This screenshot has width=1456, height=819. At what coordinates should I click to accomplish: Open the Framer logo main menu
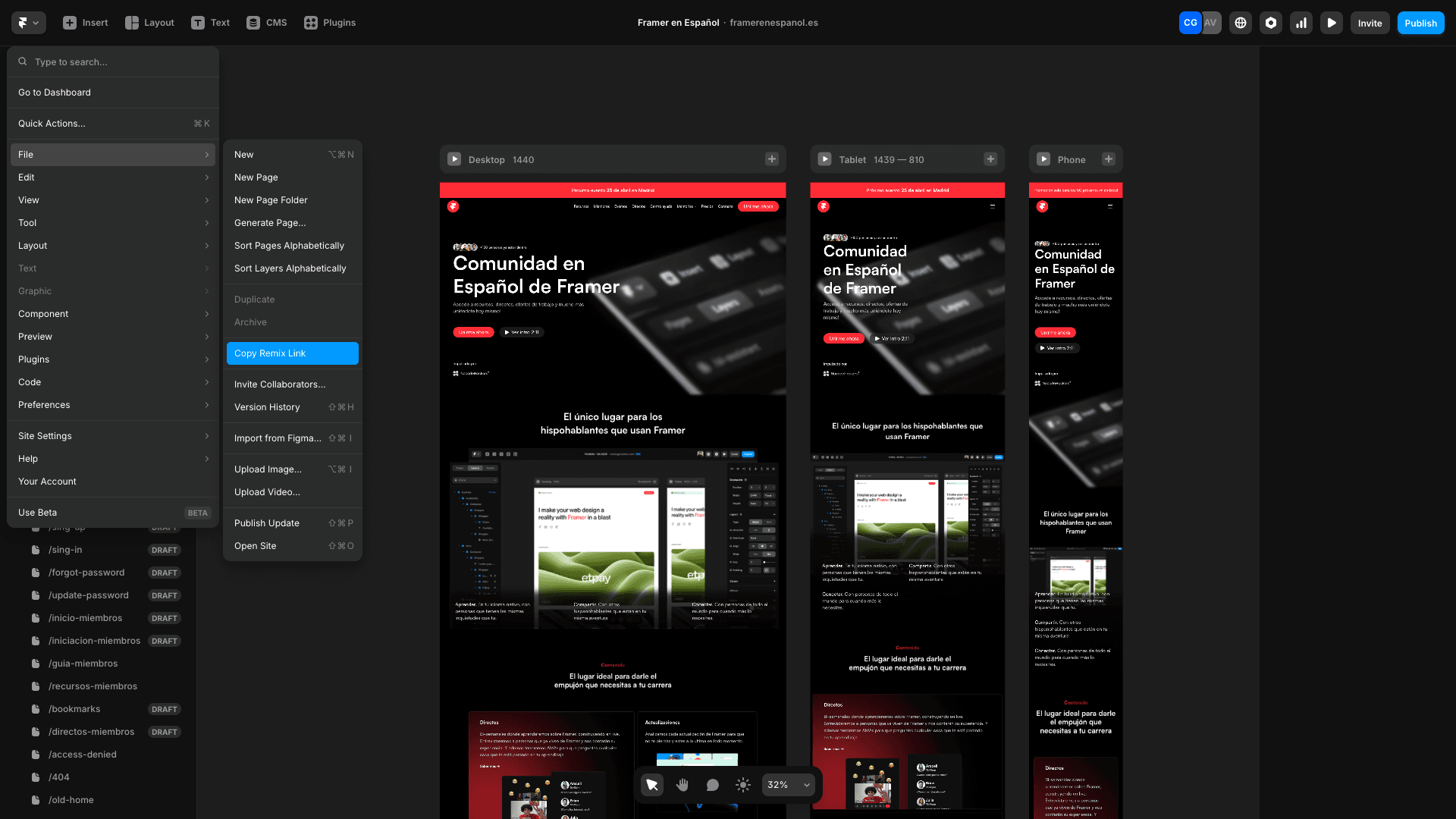coord(29,23)
